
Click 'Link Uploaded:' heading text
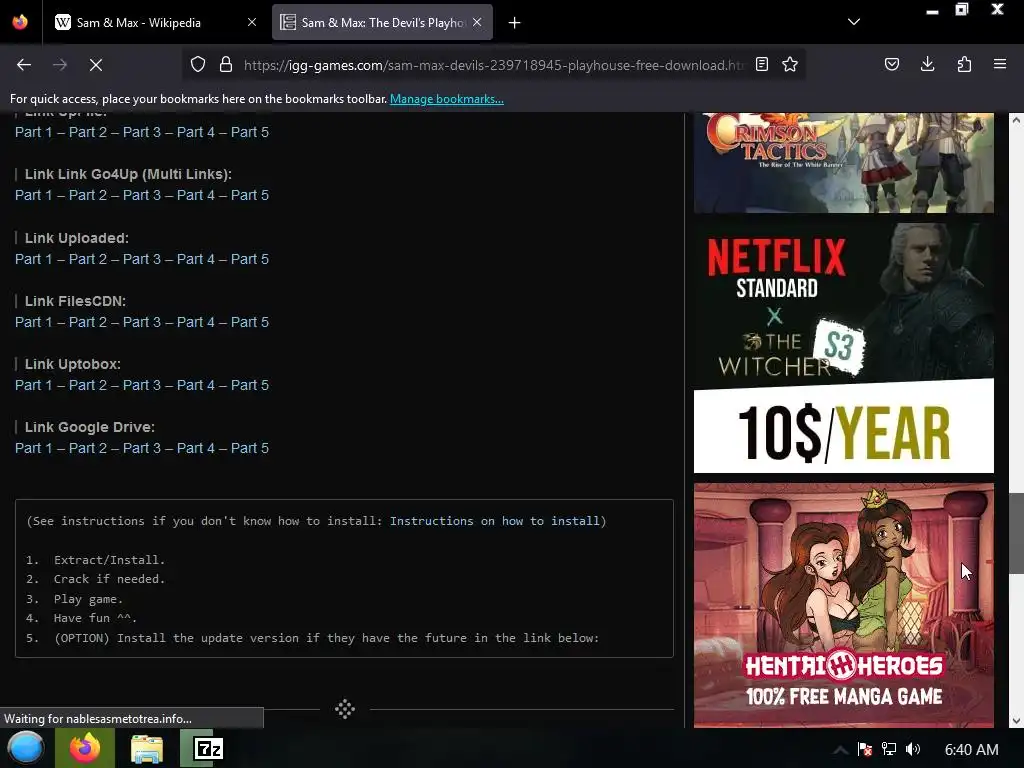[x=76, y=238]
